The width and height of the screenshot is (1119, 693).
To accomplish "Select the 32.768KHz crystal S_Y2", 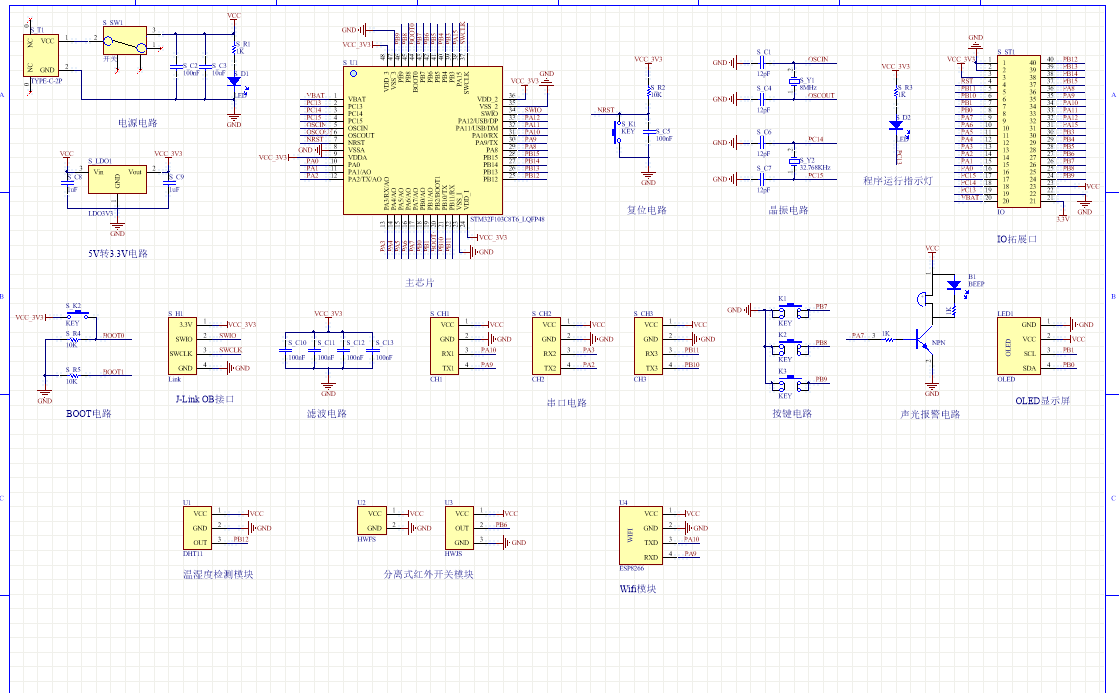I will tap(795, 160).
